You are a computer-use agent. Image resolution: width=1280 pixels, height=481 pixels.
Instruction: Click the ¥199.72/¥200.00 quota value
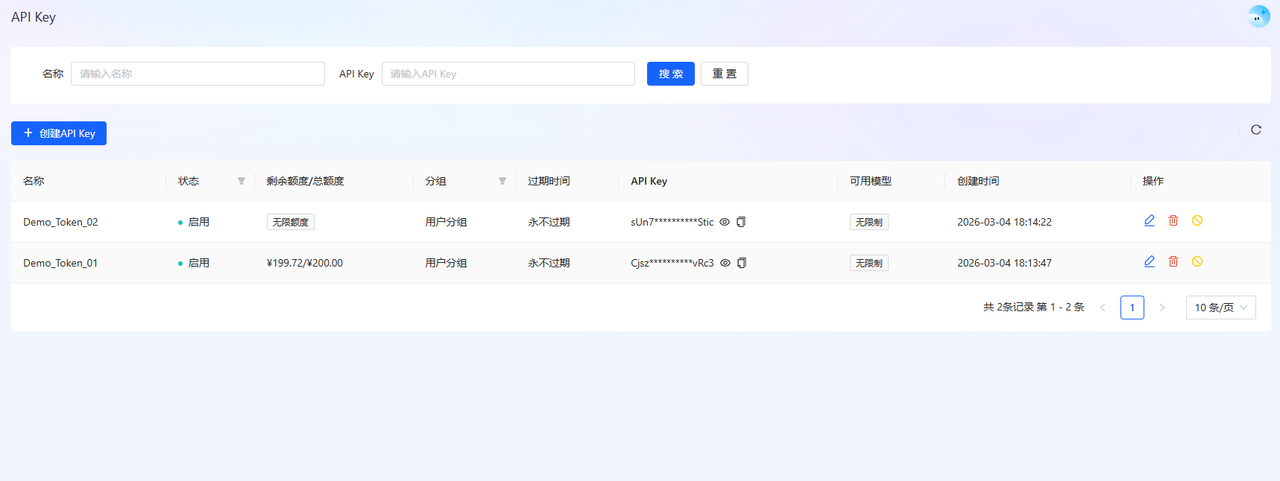(305, 263)
